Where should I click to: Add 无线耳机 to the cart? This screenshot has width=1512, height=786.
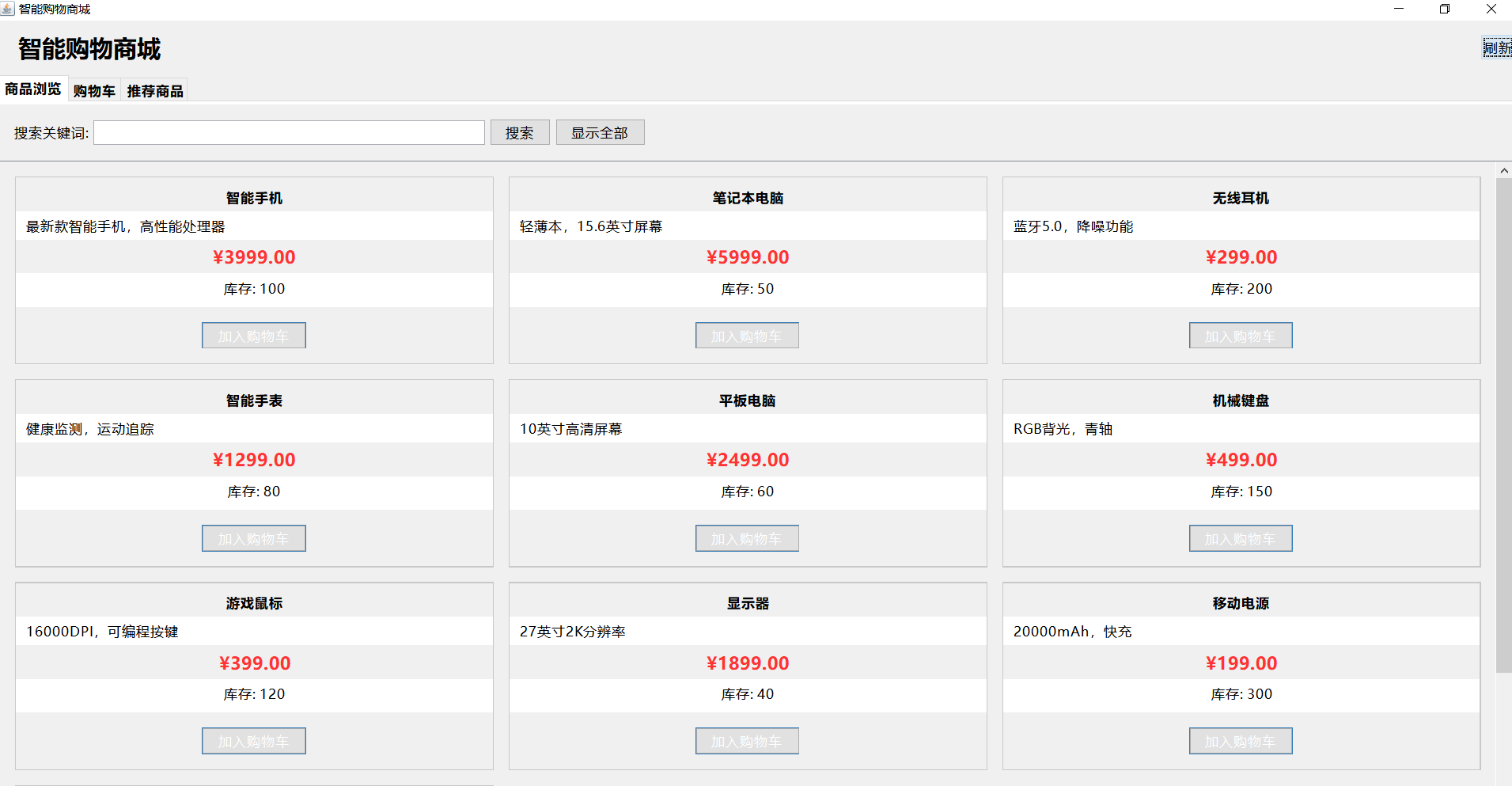[1240, 336]
